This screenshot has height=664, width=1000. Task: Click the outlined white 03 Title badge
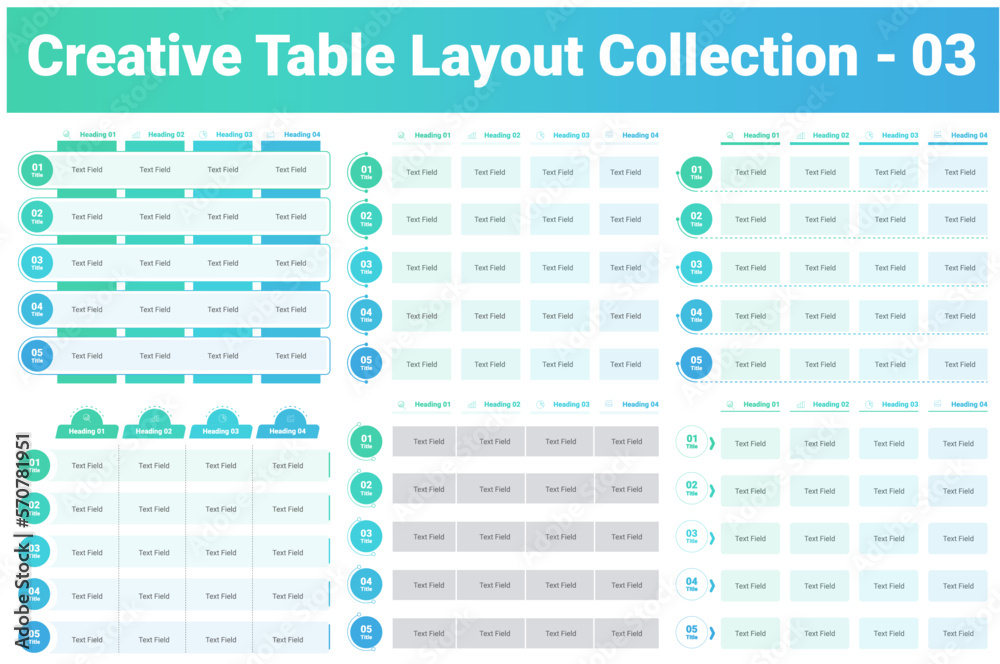pos(691,536)
